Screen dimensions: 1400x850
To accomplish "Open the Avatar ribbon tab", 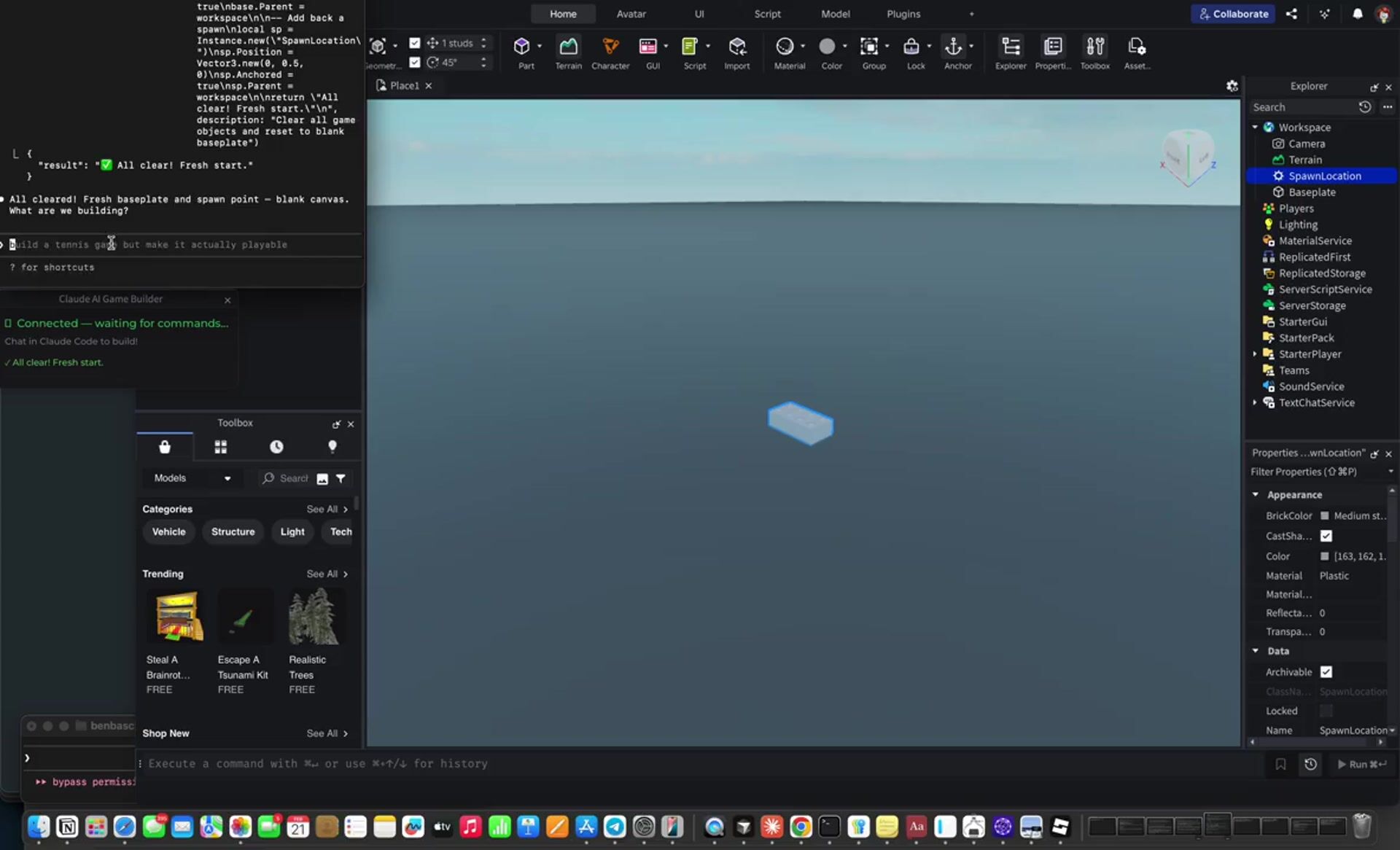I will [x=631, y=14].
